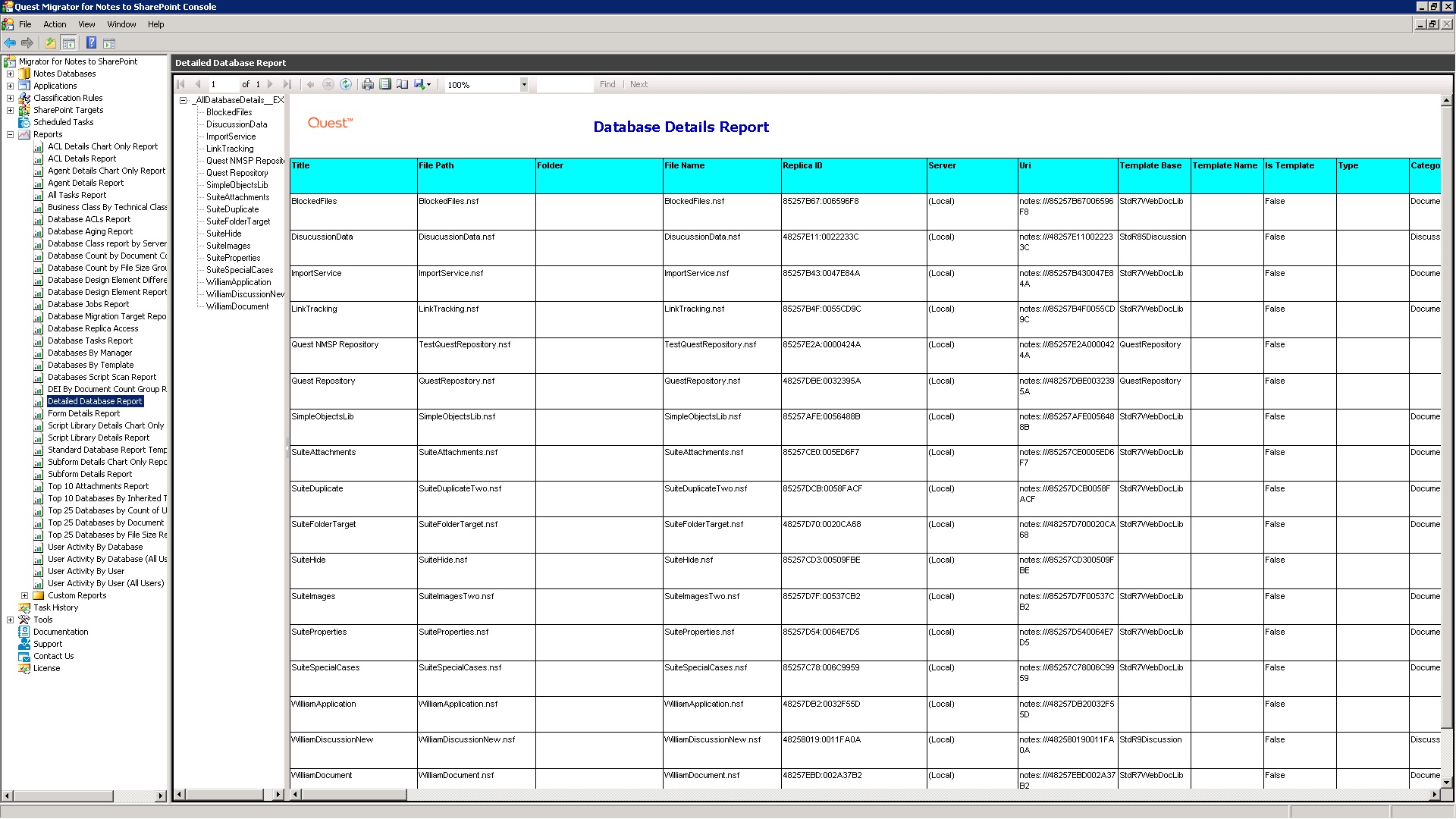Click the Last Page navigation icon
The width and height of the screenshot is (1456, 819).
(287, 84)
